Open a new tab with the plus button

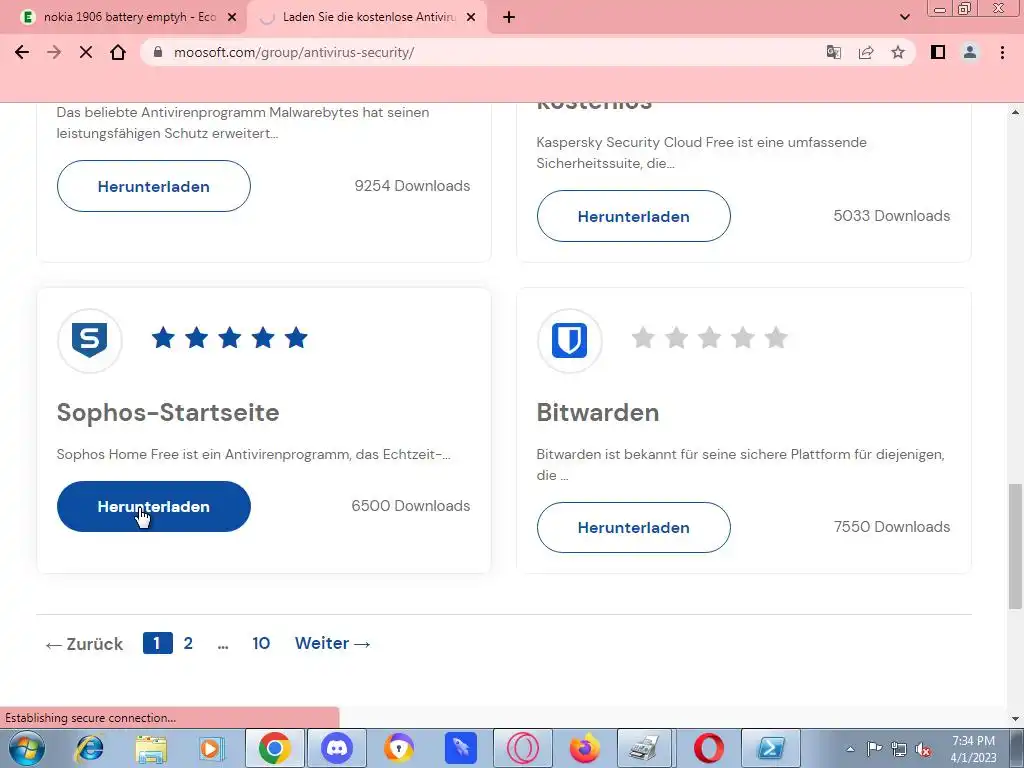pos(509,17)
